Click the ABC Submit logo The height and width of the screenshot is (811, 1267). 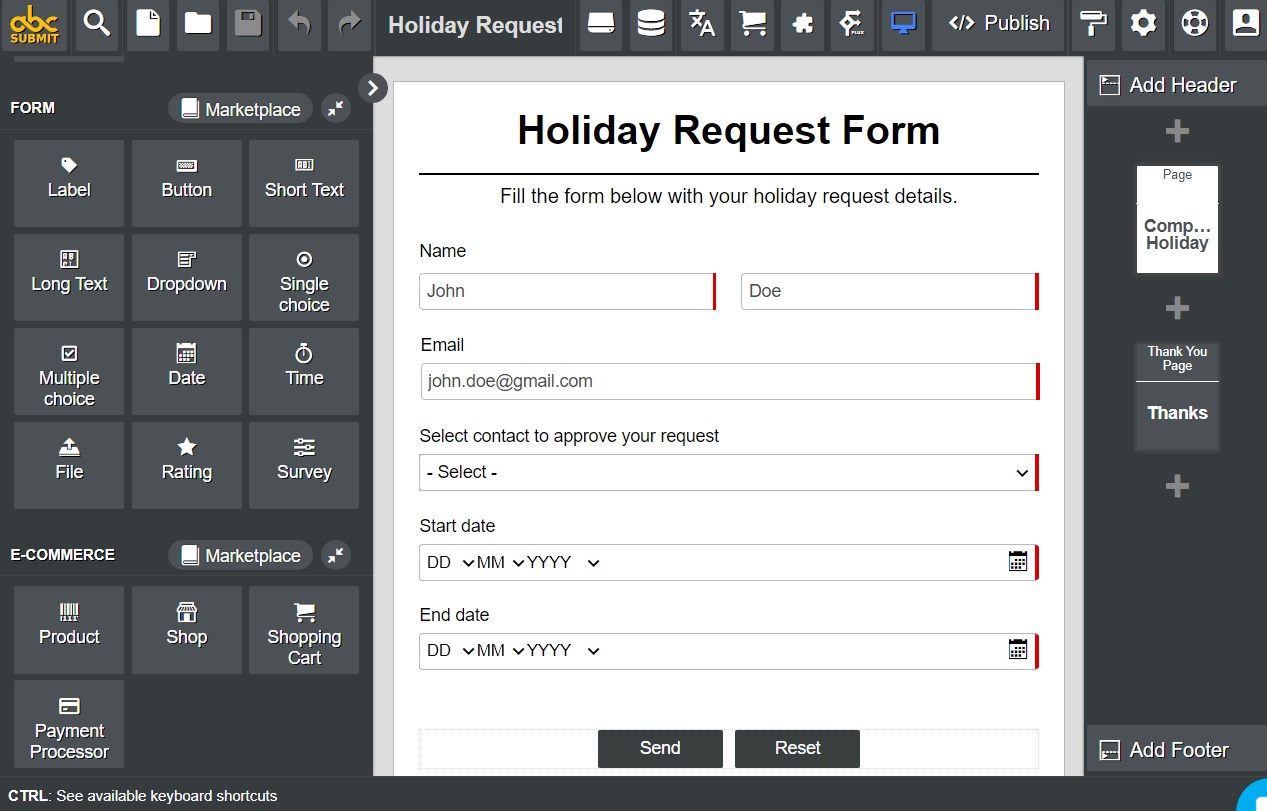(35, 24)
